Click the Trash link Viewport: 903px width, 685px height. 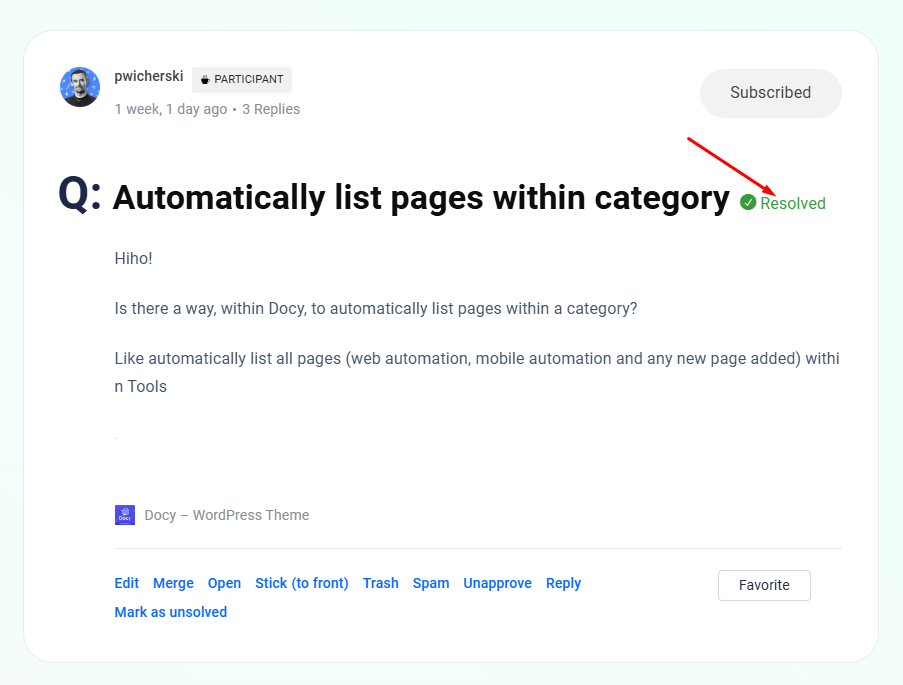point(381,583)
